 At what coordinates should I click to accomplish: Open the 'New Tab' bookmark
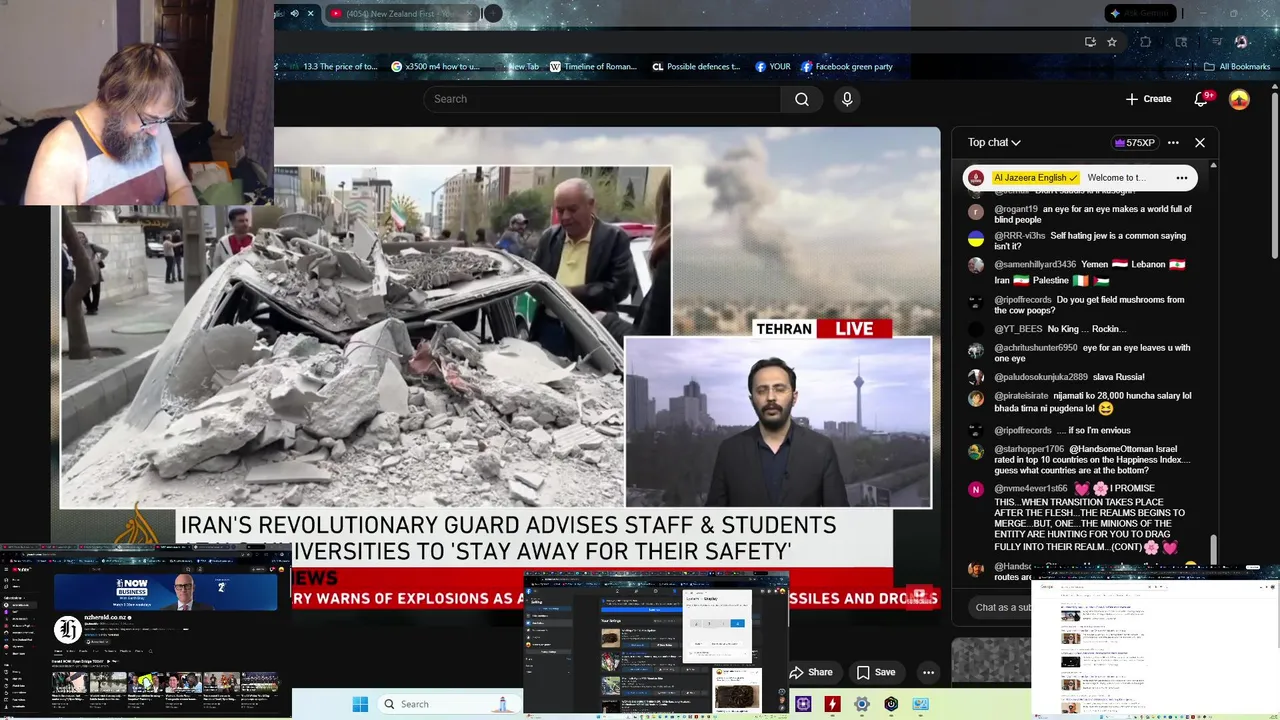coord(517,67)
